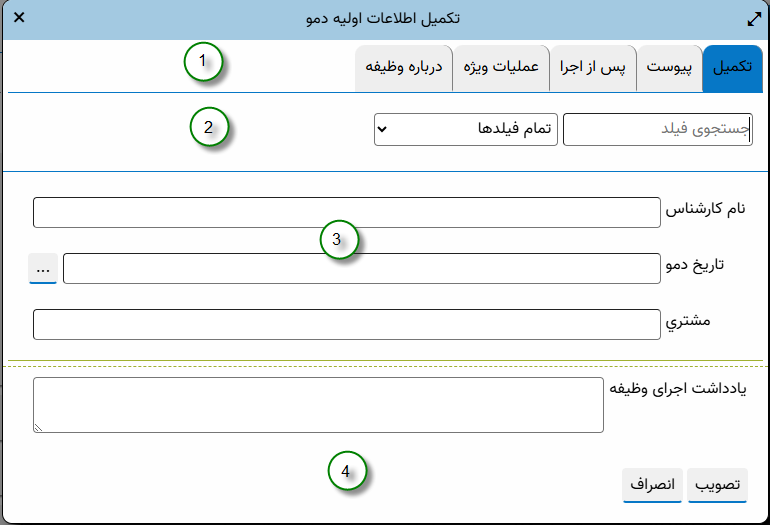Focus the جستجوی فیلد search box
The image size is (770, 525).
pyautogui.click(x=657, y=129)
